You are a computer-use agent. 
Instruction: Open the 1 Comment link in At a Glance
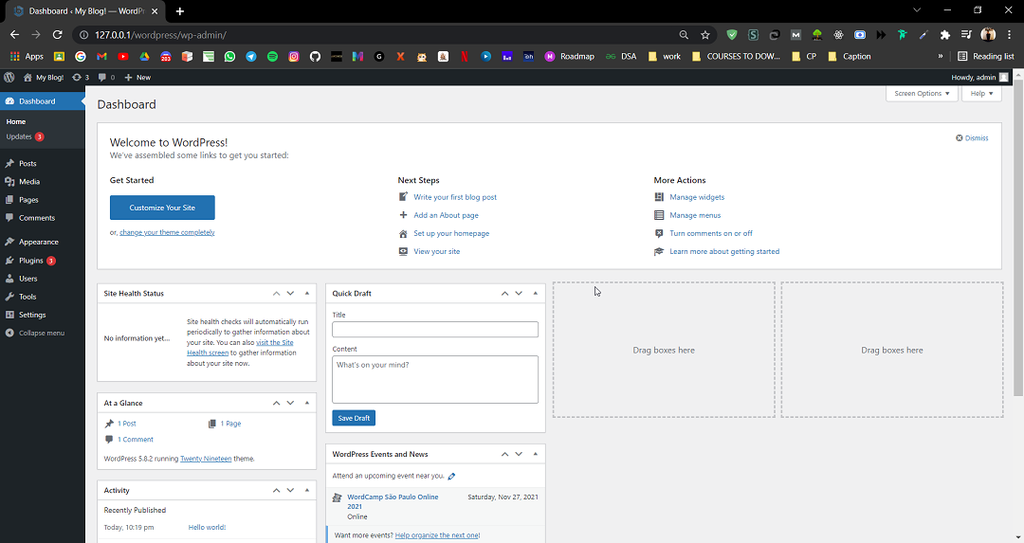(135, 440)
